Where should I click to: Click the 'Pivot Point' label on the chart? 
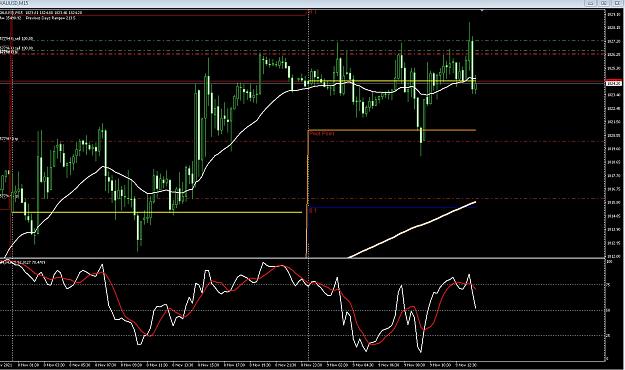point(322,134)
